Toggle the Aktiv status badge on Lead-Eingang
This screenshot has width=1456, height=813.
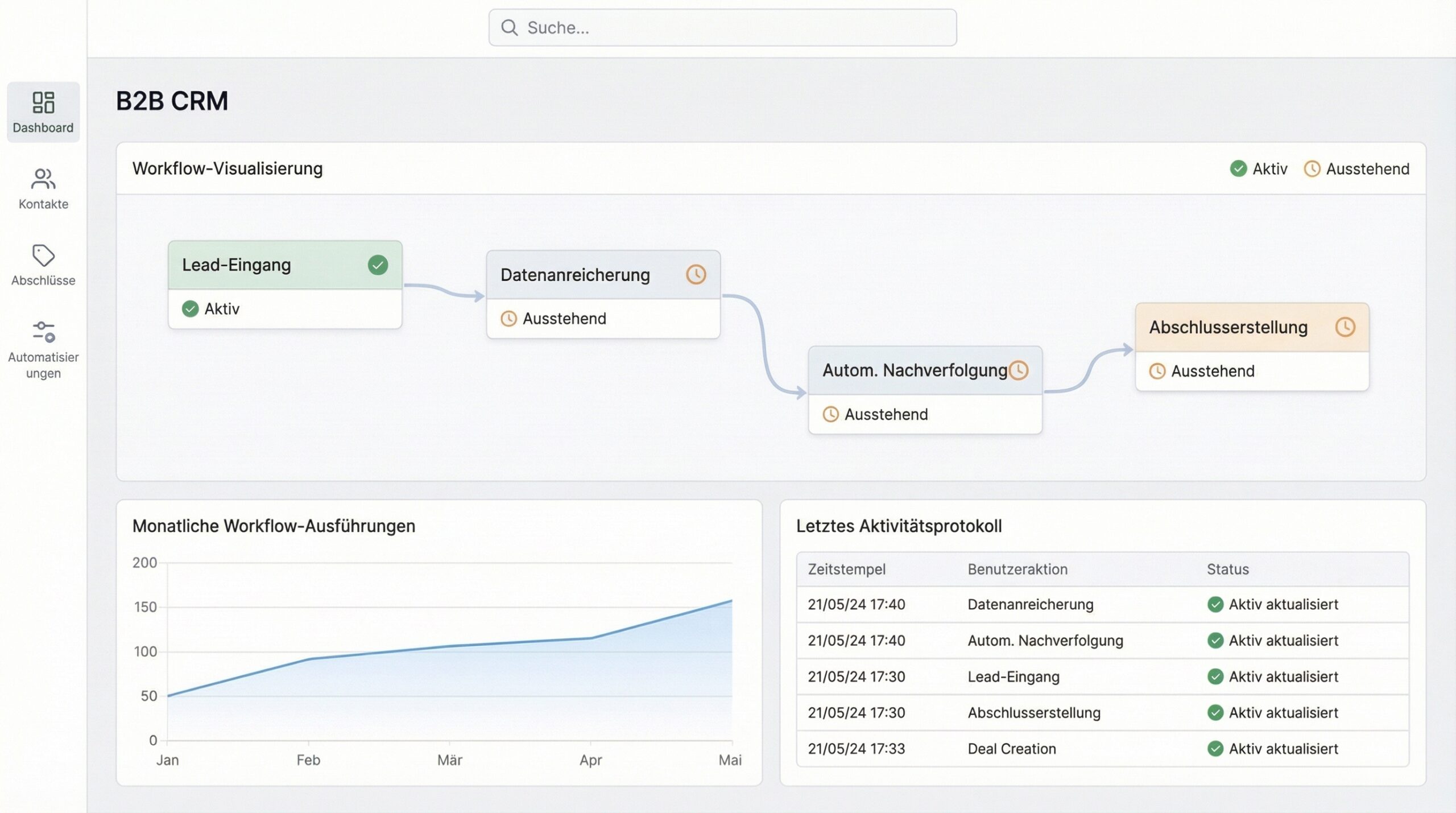pos(191,308)
